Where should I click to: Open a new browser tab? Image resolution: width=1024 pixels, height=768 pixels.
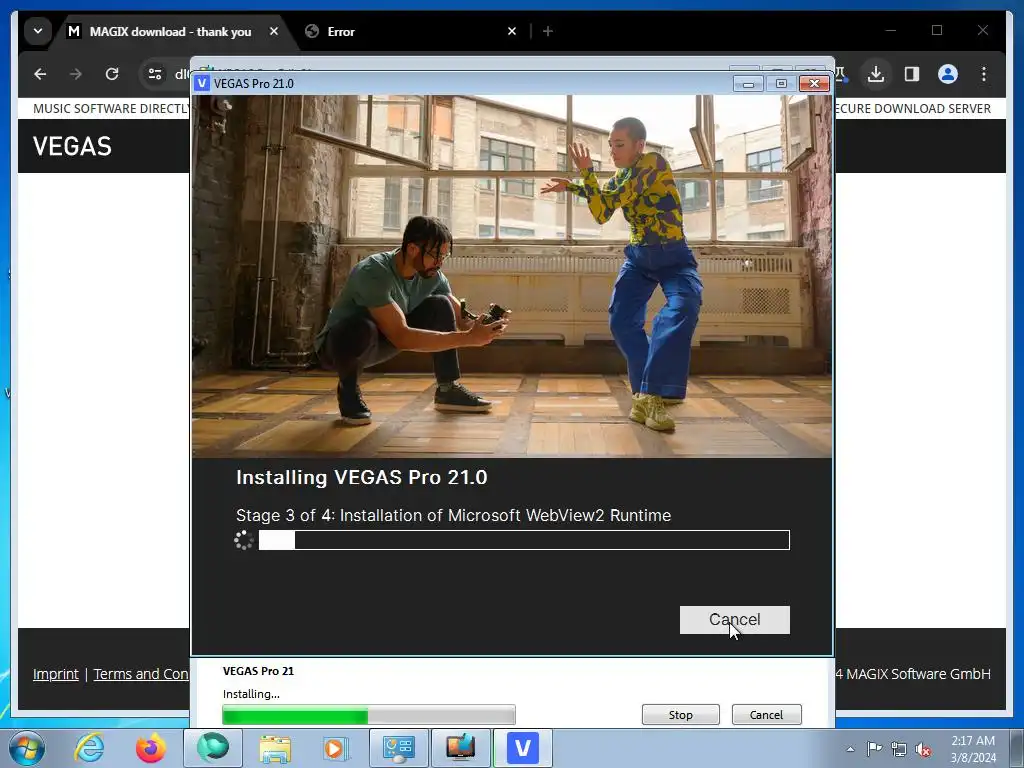coord(548,31)
